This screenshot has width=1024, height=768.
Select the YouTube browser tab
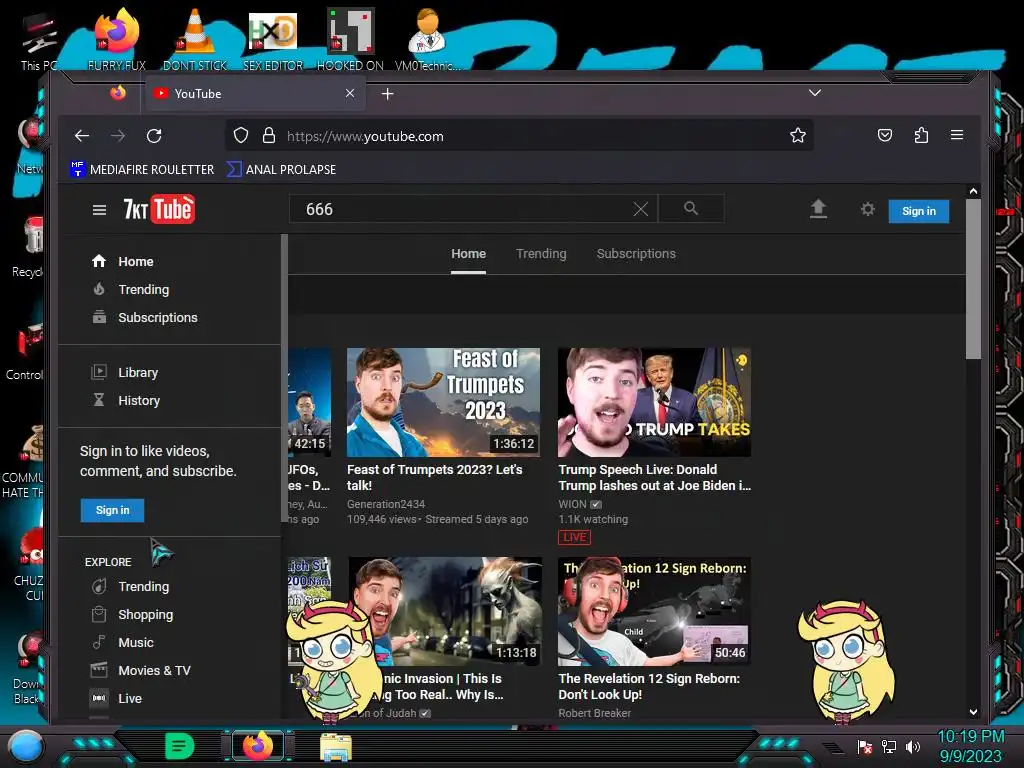[255, 93]
